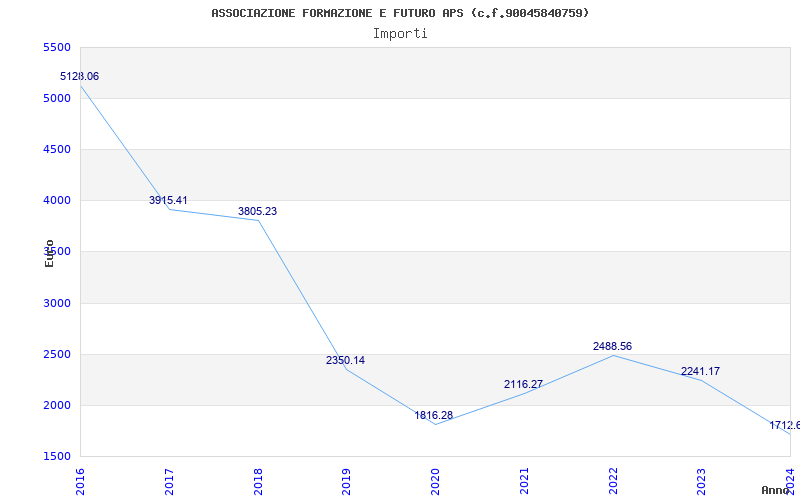Click the x-axis year 2016
The width and height of the screenshot is (800, 500).
pyautogui.click(x=80, y=481)
